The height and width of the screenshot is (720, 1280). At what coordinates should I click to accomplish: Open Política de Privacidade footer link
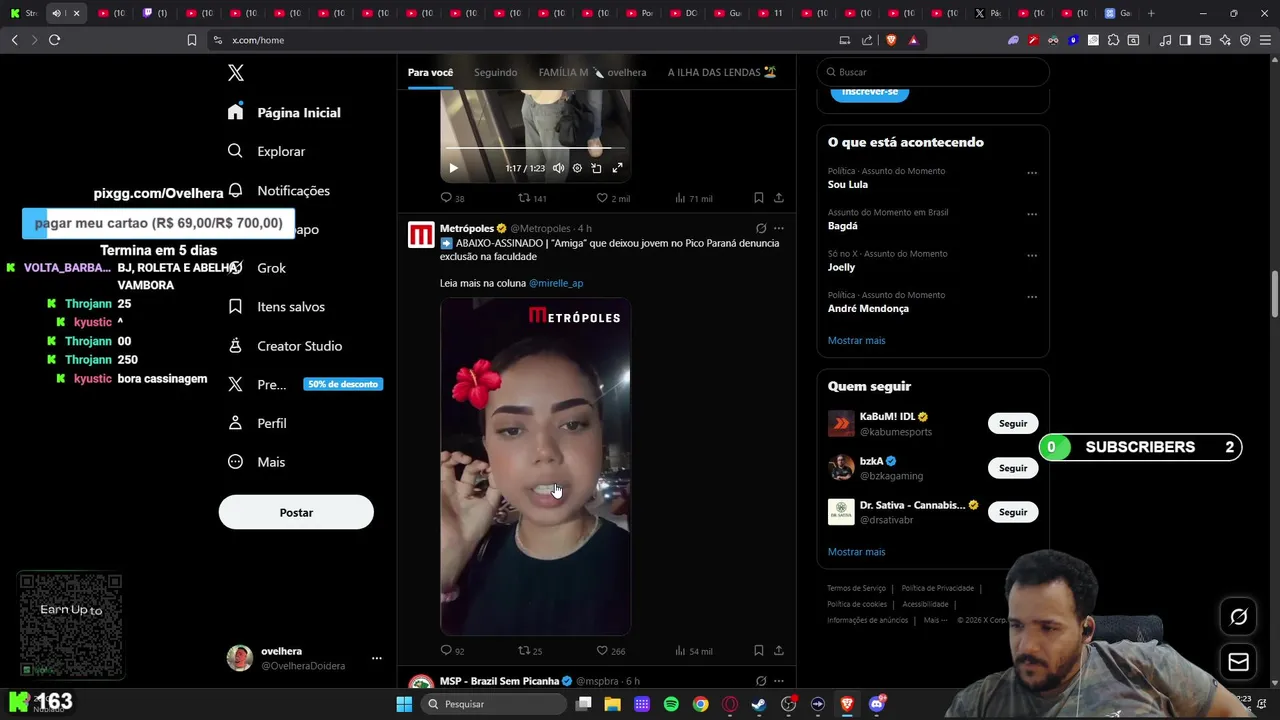(x=937, y=588)
